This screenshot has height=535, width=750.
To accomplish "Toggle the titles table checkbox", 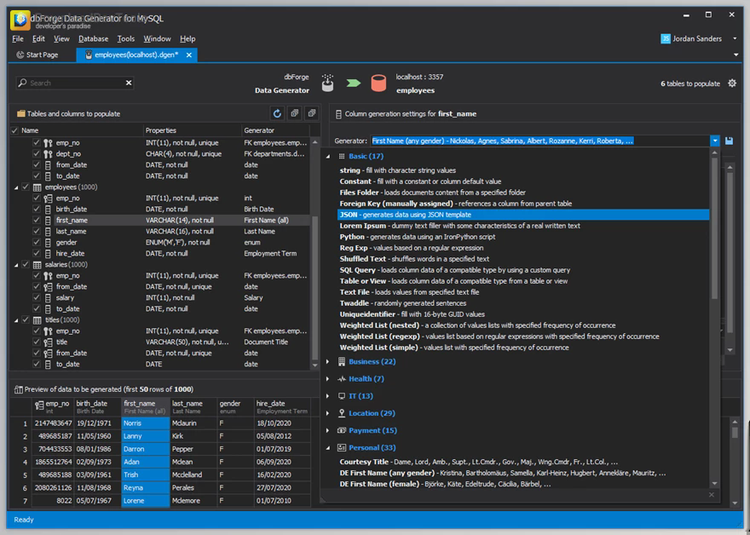I will pos(26,320).
